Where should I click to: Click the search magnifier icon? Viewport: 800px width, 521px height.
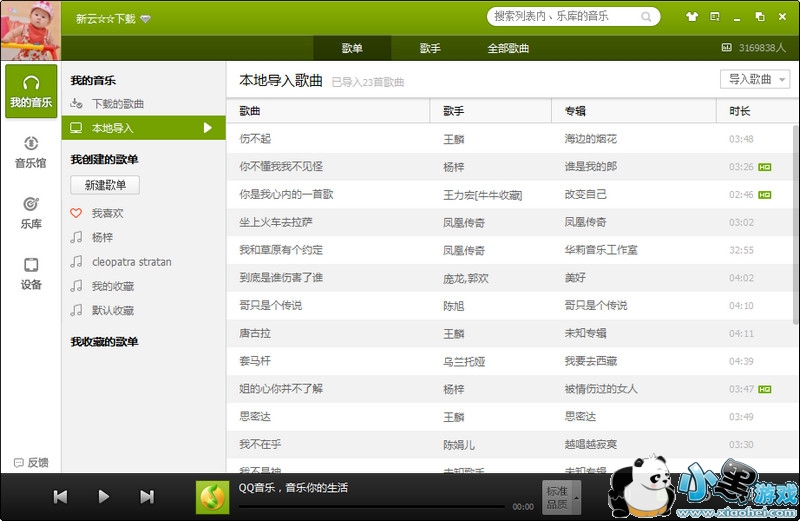point(646,17)
